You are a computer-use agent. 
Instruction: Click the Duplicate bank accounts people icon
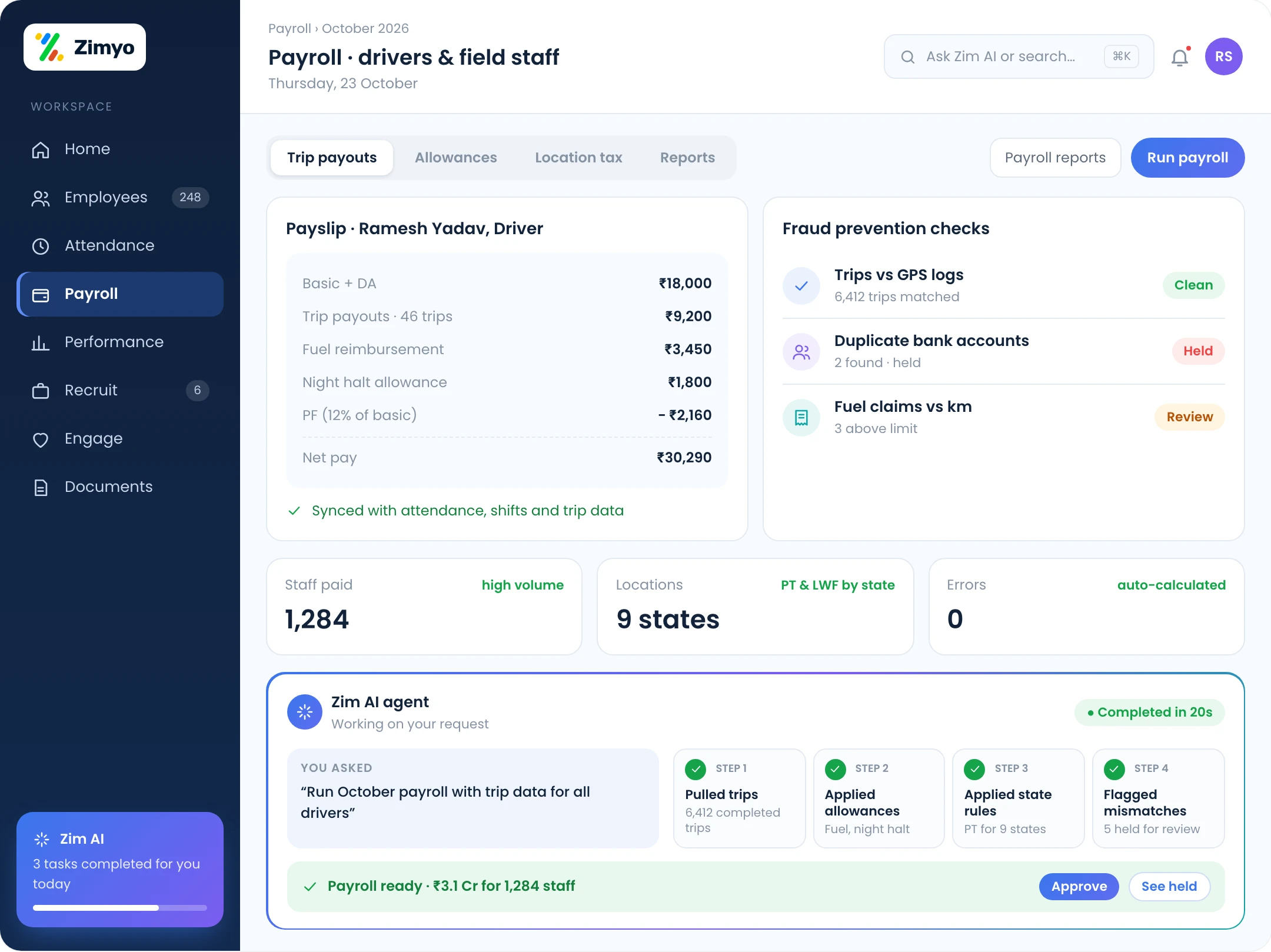point(801,352)
